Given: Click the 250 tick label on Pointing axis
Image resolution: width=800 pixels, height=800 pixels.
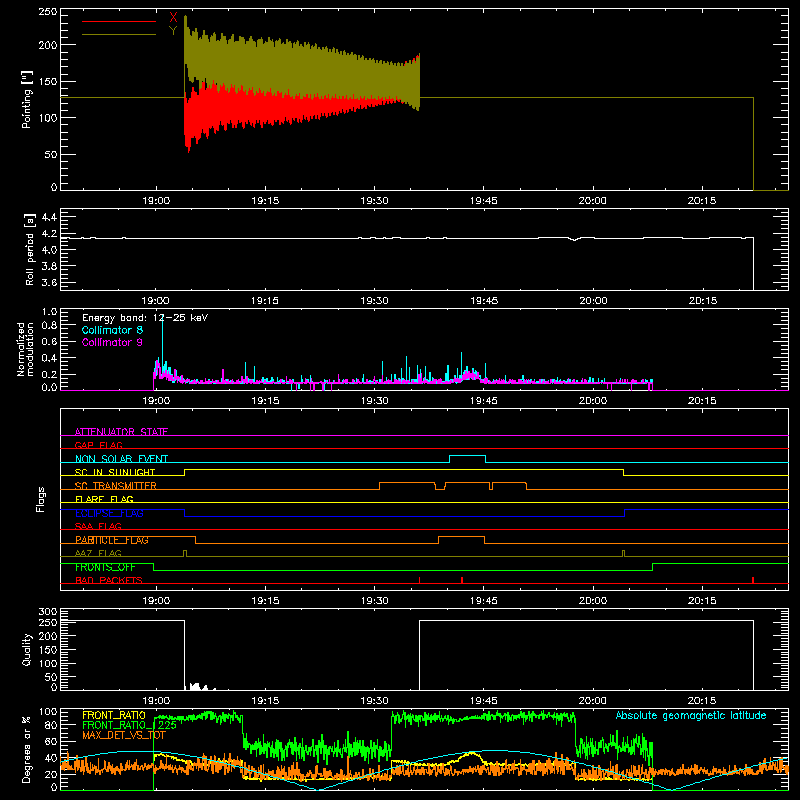Looking at the screenshot, I should coord(47,12).
